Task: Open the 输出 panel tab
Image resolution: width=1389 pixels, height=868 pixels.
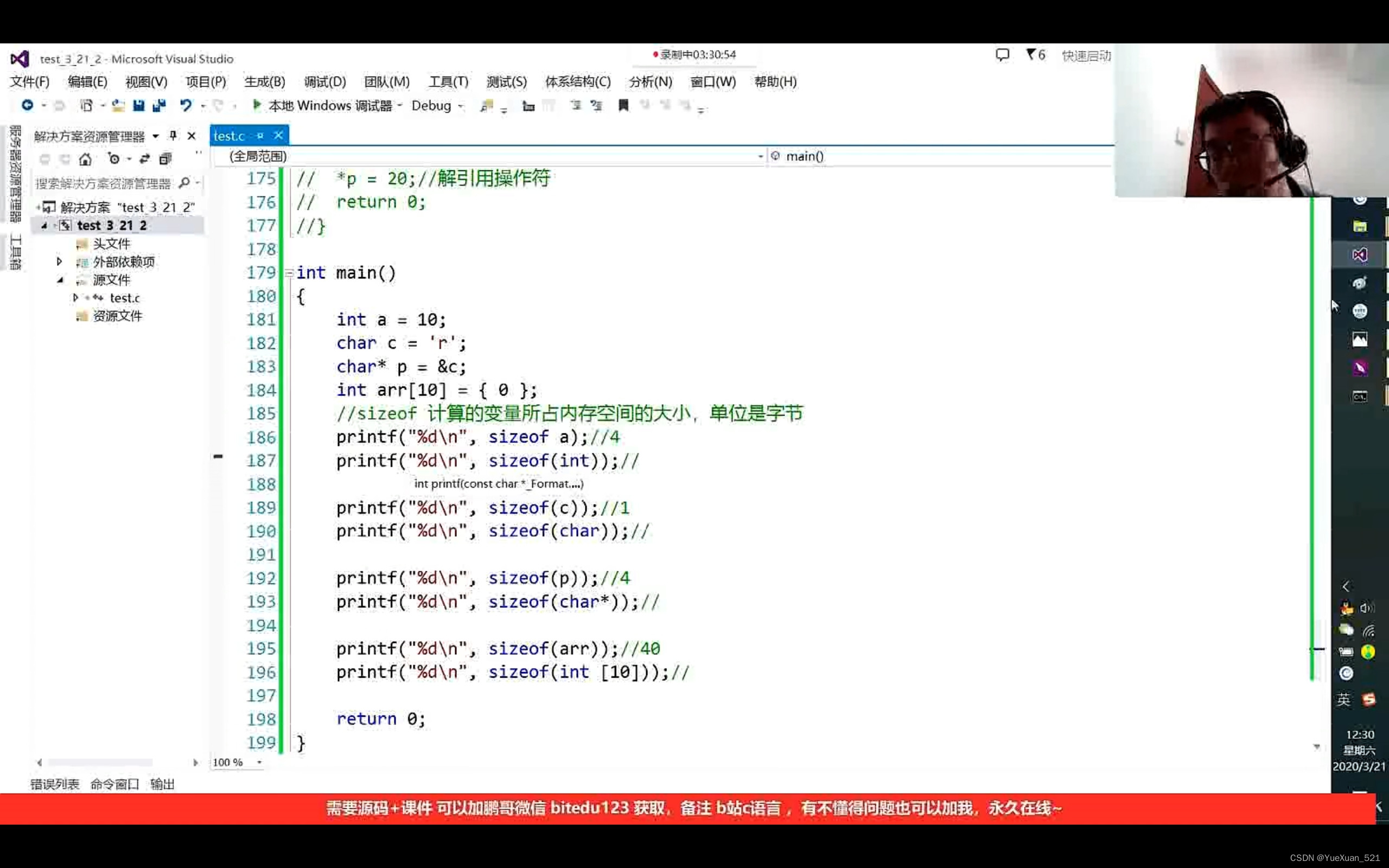Action: 162,784
